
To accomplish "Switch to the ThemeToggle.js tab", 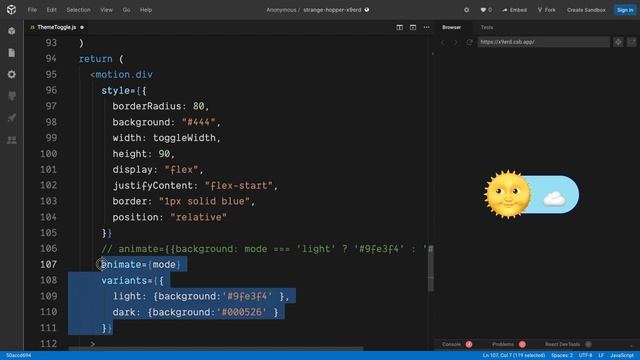I will [x=57, y=27].
